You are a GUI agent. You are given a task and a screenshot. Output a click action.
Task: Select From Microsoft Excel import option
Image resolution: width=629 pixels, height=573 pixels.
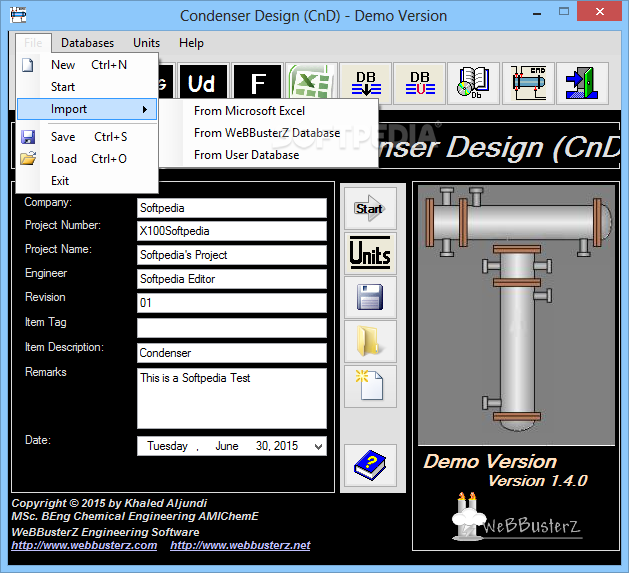[x=269, y=111]
